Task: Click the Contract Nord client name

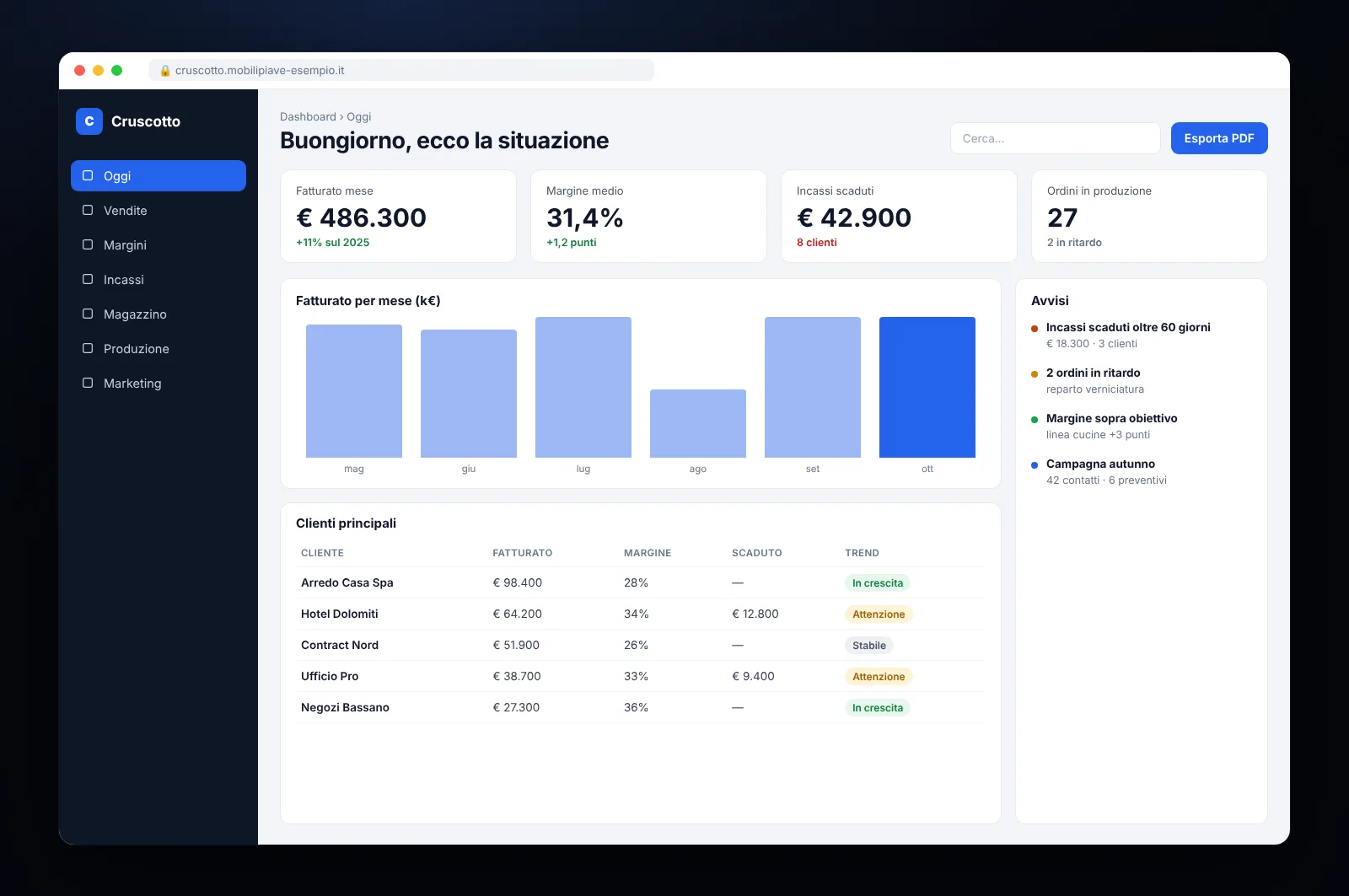Action: (x=340, y=646)
